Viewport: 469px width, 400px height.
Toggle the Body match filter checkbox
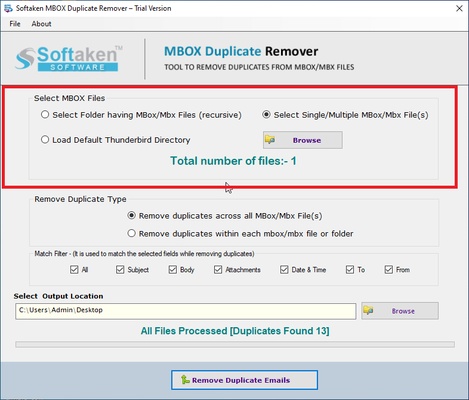172,269
